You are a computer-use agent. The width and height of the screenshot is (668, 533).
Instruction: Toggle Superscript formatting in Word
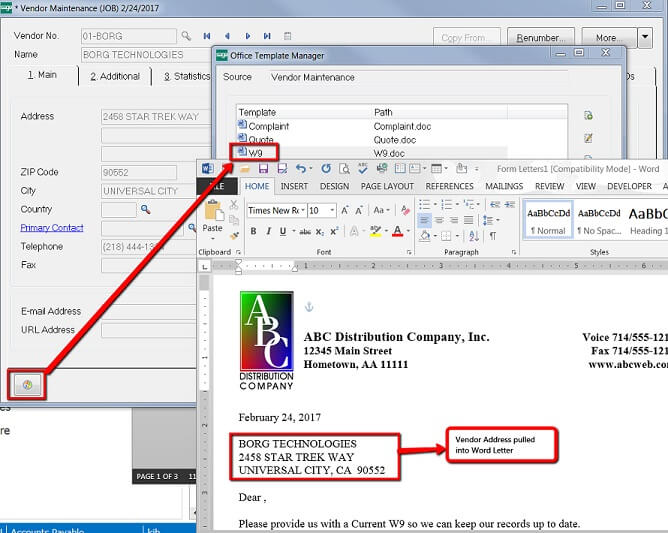(334, 231)
